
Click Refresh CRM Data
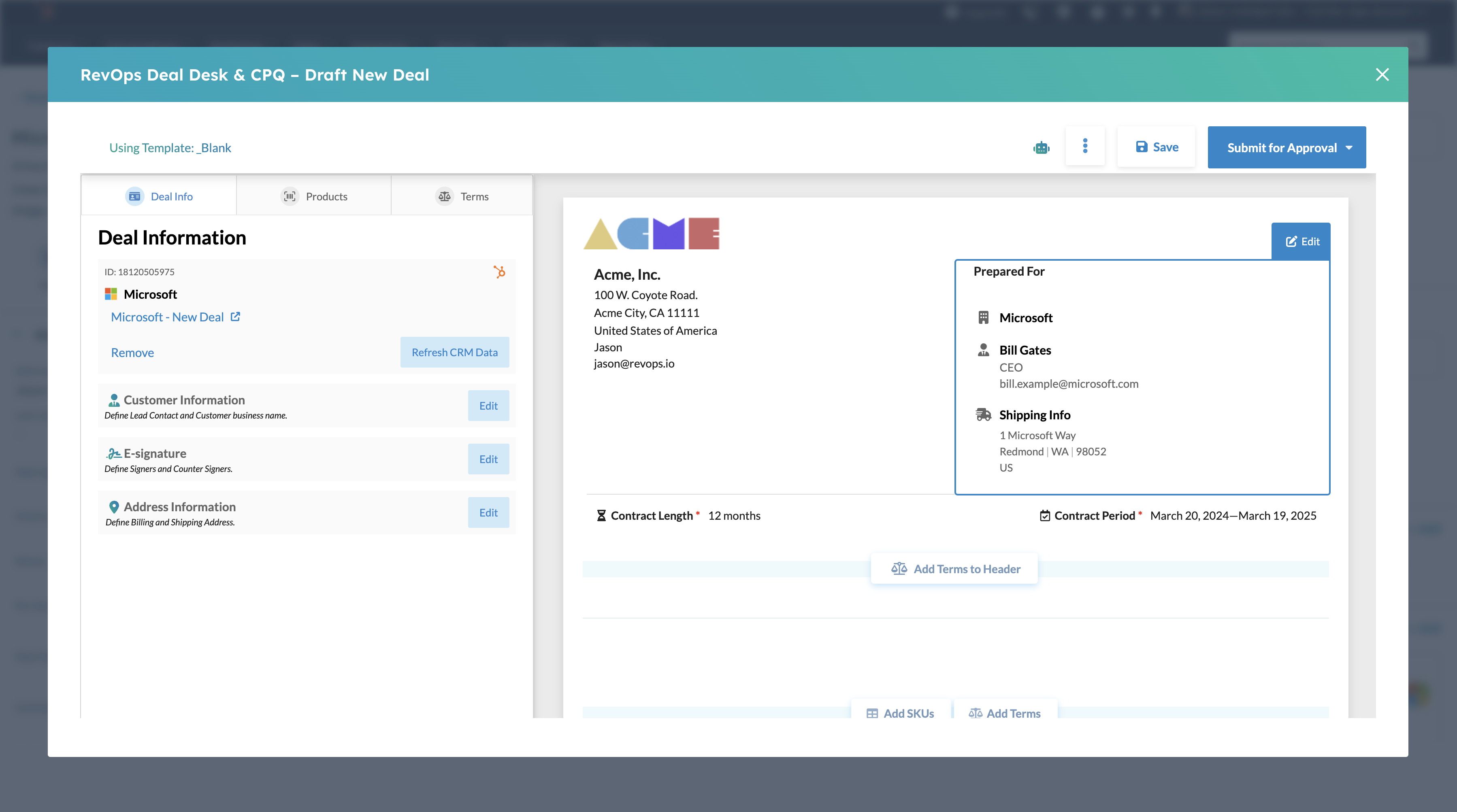[x=455, y=352]
